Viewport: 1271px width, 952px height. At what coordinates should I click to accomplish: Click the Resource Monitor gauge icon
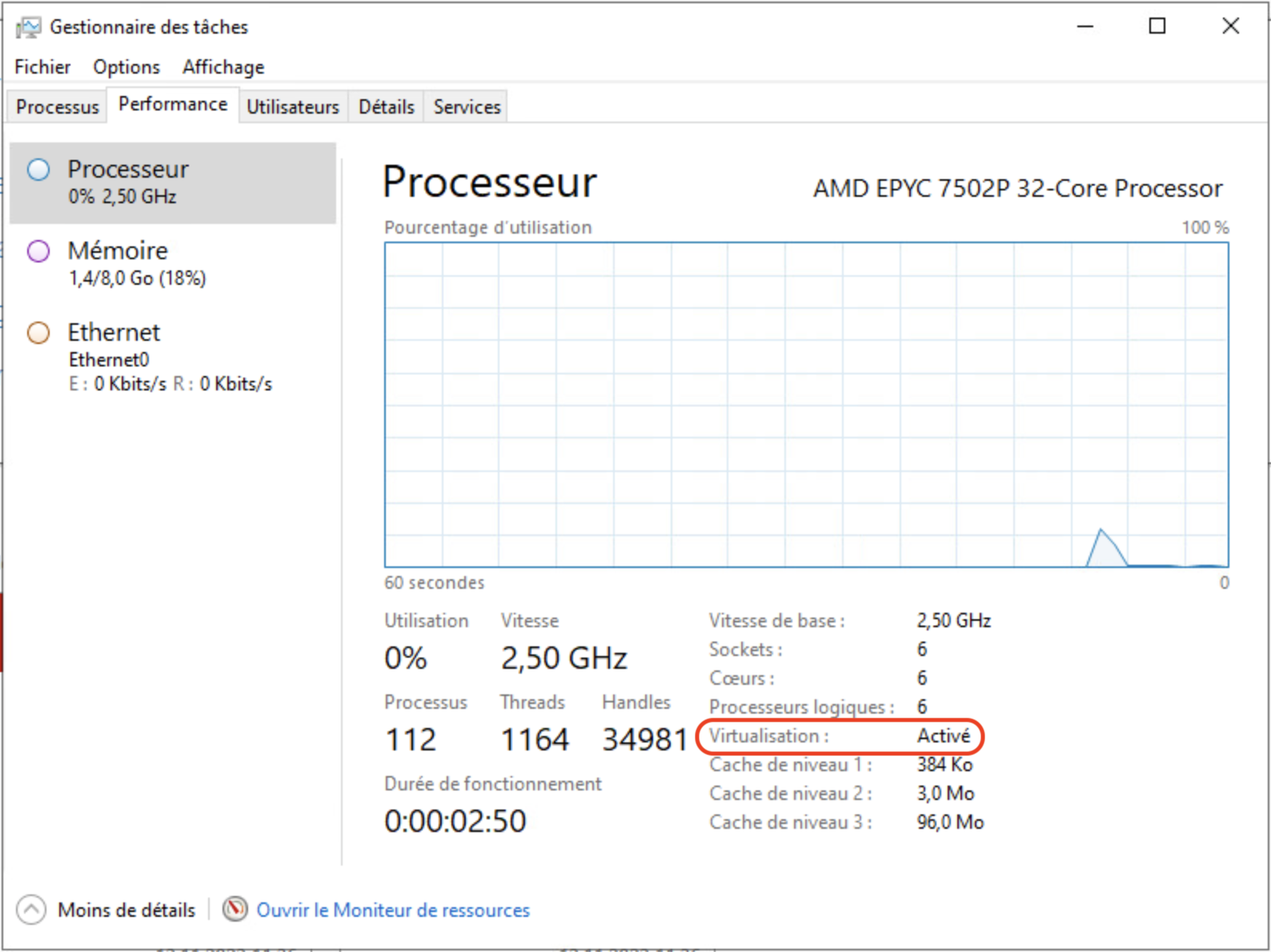click(235, 909)
